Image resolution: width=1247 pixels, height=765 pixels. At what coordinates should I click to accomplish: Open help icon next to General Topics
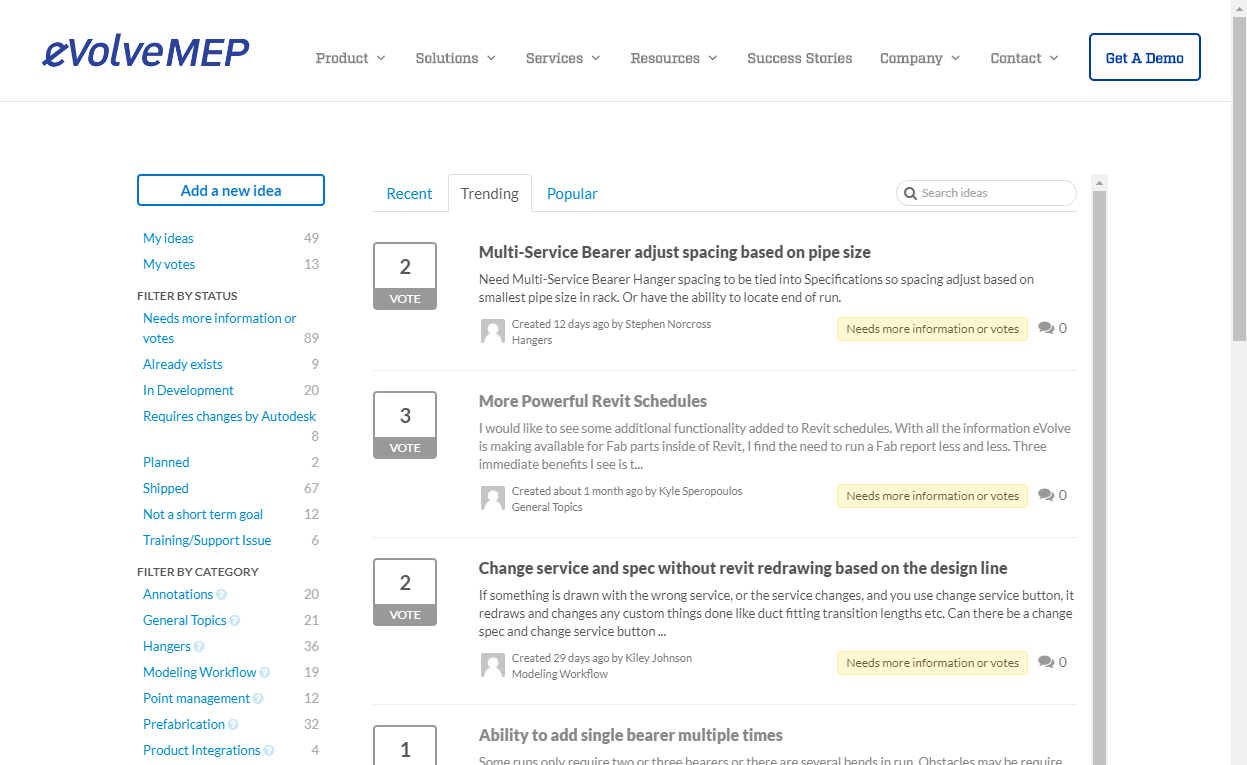pyautogui.click(x=234, y=621)
